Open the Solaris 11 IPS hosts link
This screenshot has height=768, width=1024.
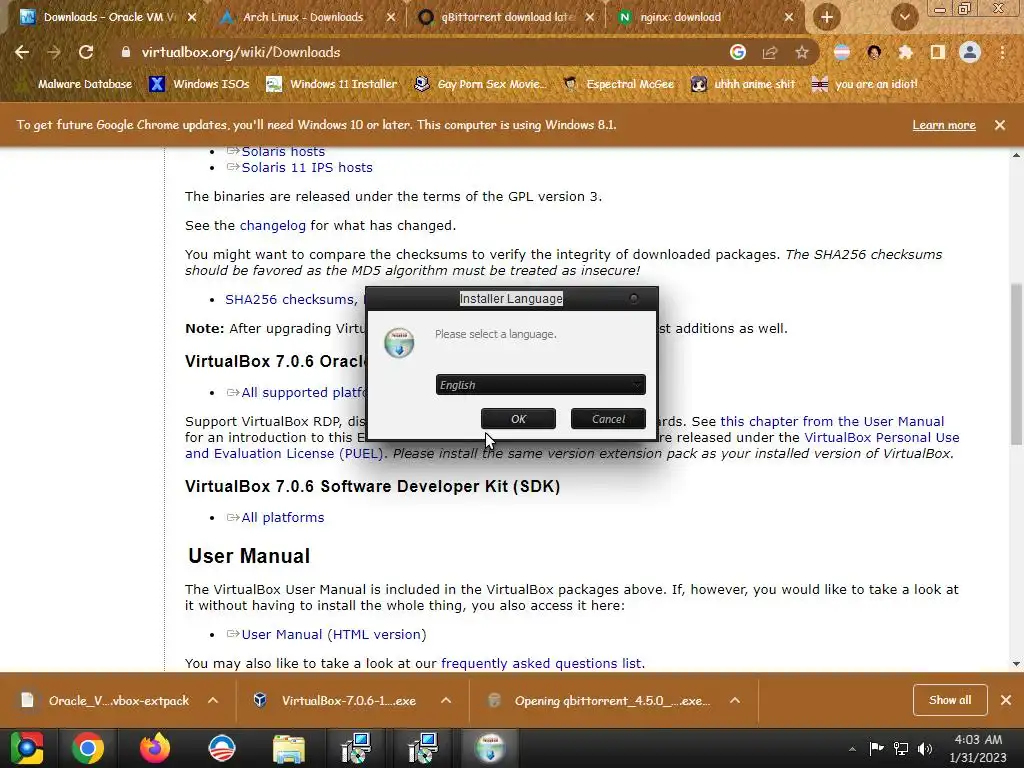(307, 167)
